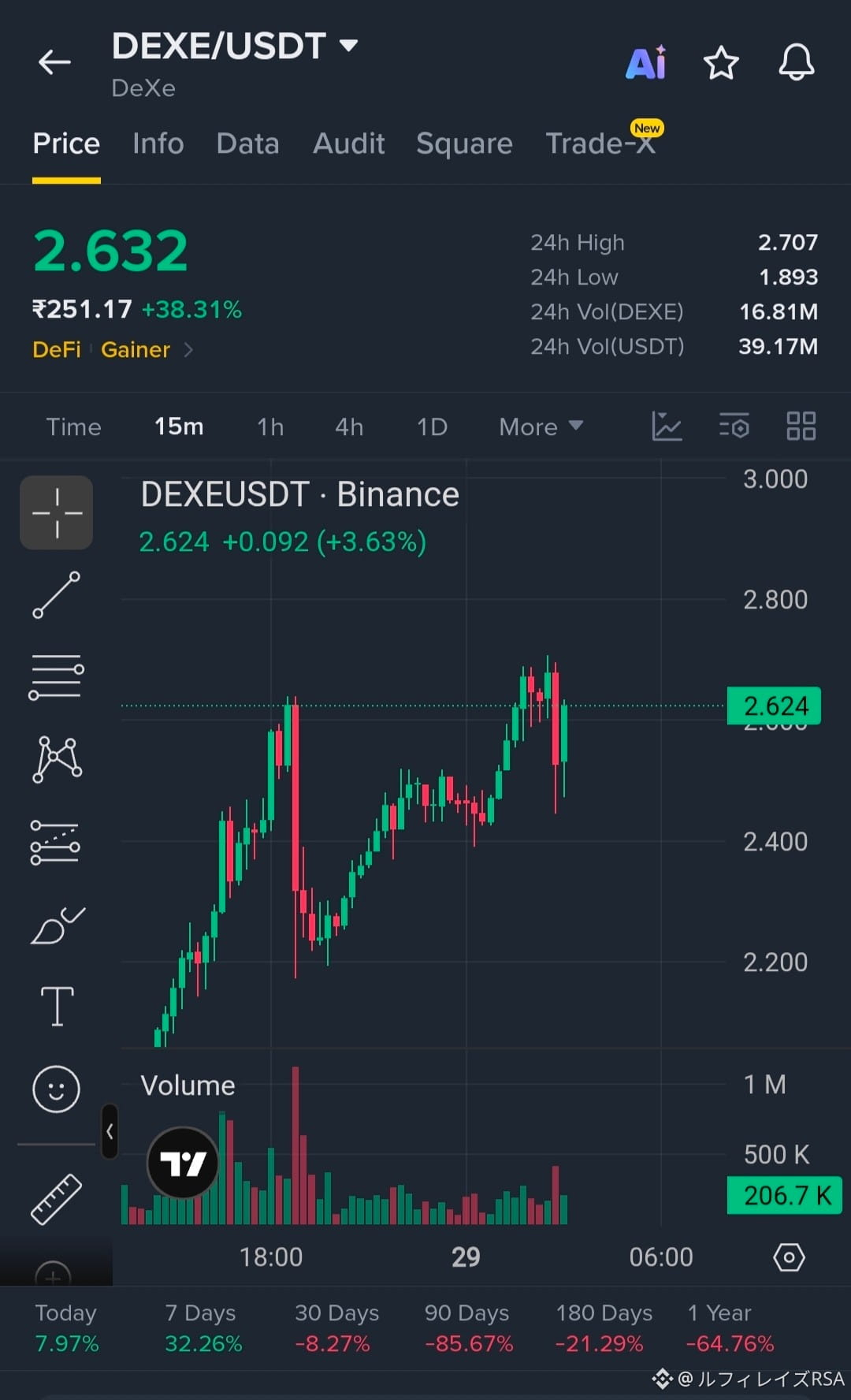Open chart indicators icon
Screen dimensions: 851x1400
(667, 426)
